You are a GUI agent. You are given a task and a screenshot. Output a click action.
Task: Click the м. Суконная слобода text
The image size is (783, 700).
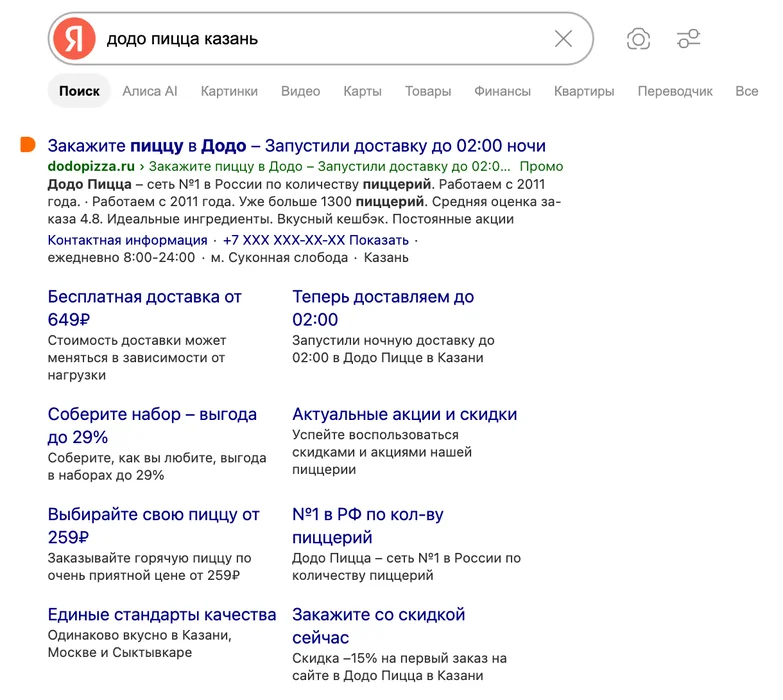[279, 258]
